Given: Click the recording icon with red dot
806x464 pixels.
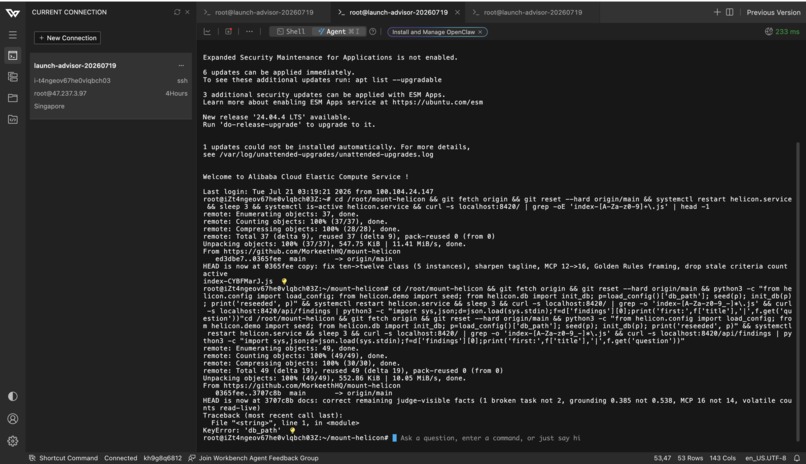Looking at the screenshot, I should 228,31.
